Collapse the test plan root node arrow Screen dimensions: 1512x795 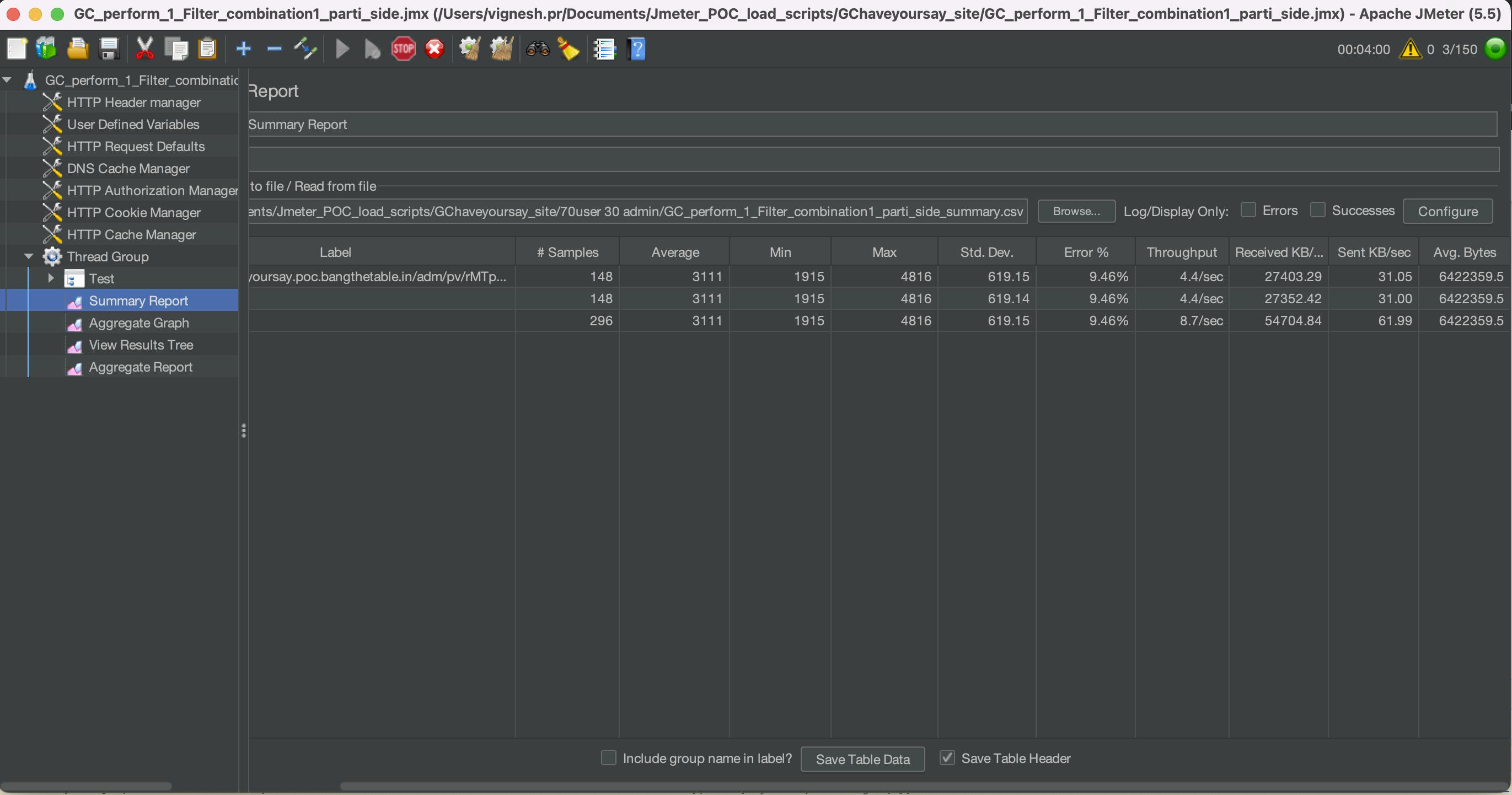[x=8, y=79]
